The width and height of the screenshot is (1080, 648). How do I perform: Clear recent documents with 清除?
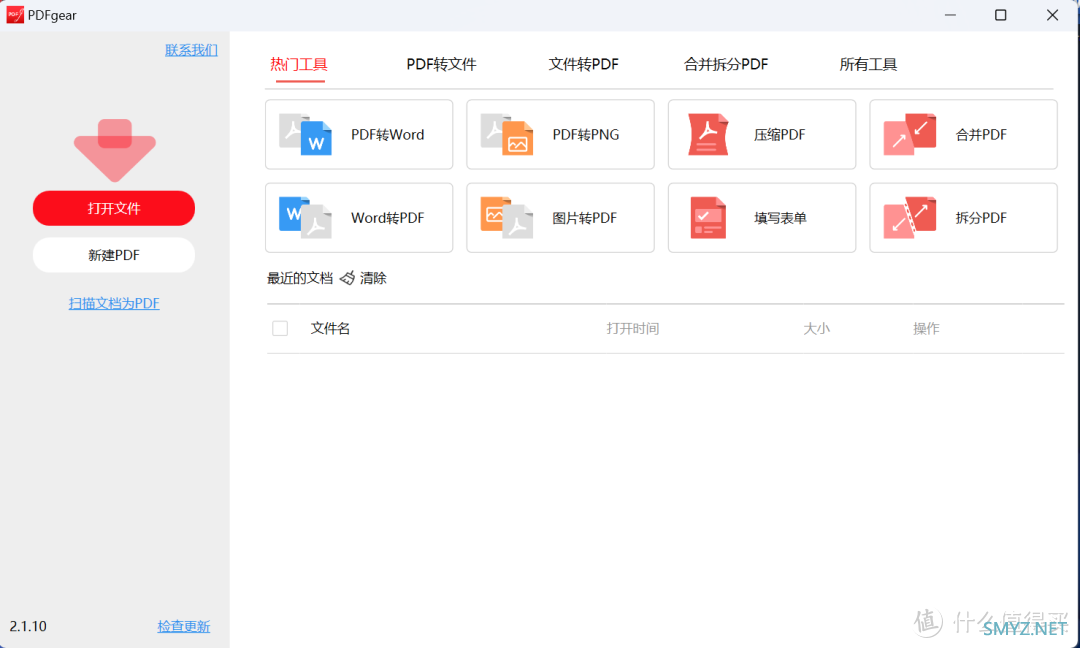(x=373, y=278)
